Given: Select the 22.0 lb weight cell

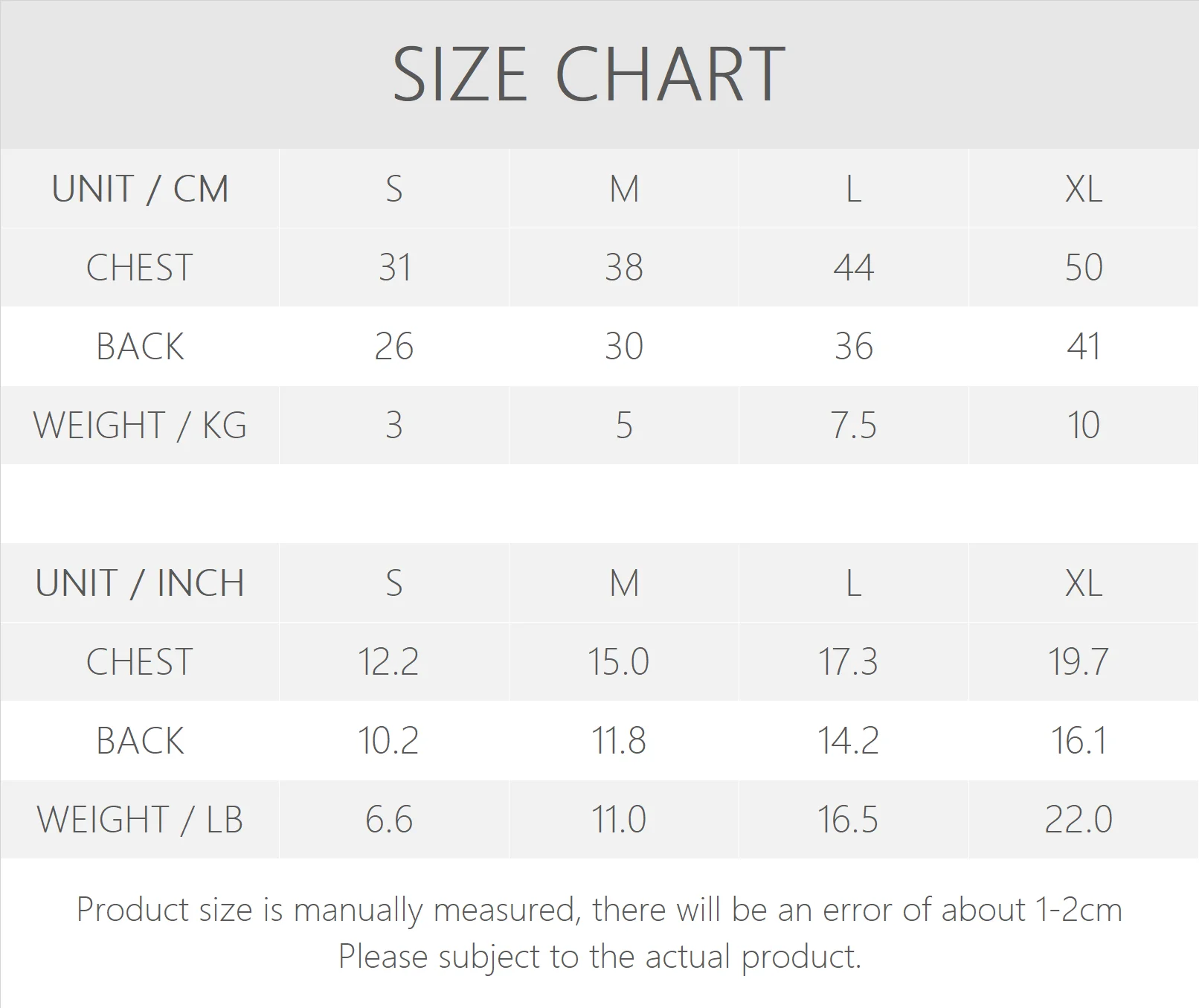Looking at the screenshot, I should [x=1078, y=820].
